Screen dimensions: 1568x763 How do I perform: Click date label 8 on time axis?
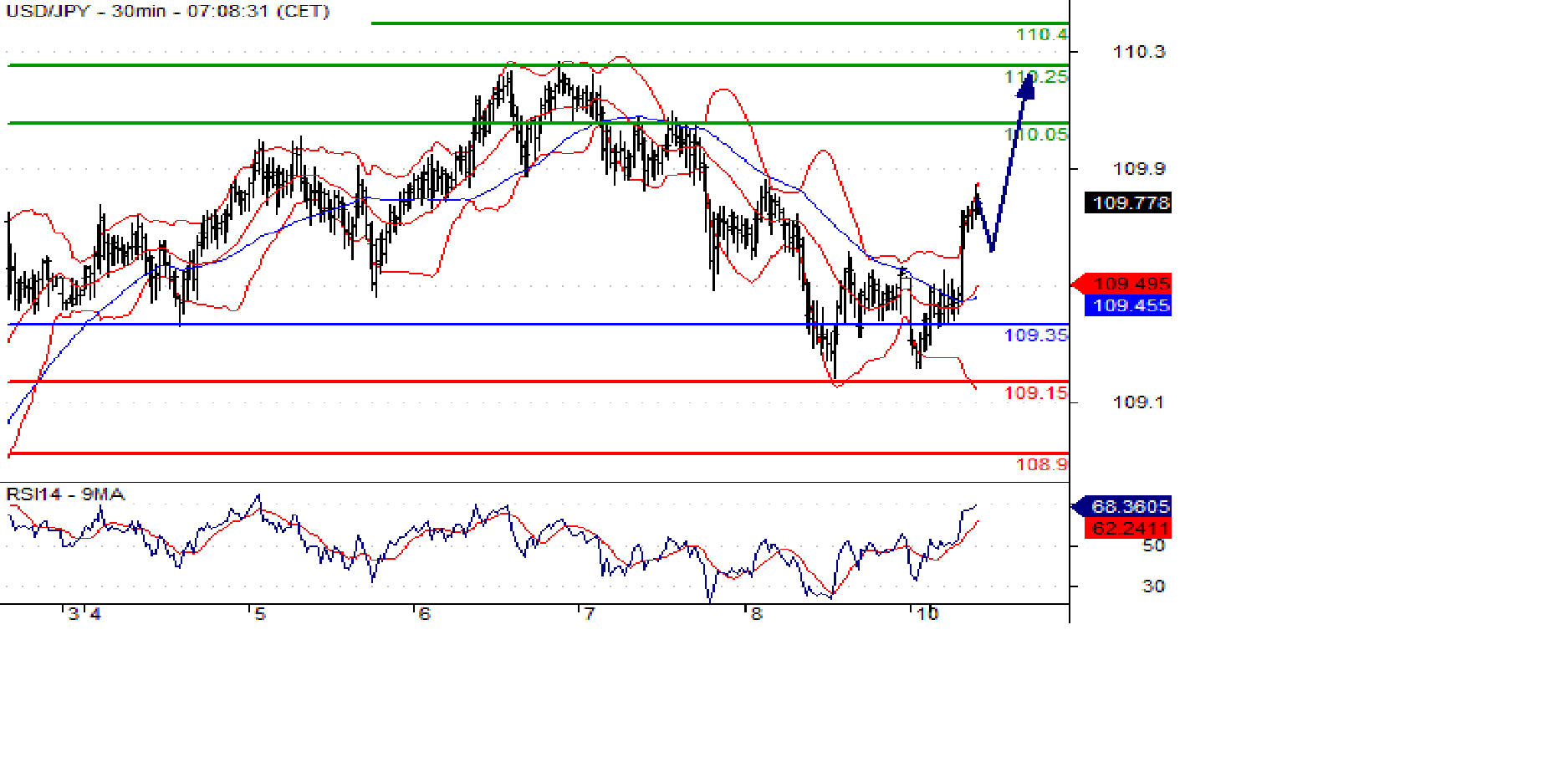[756, 614]
